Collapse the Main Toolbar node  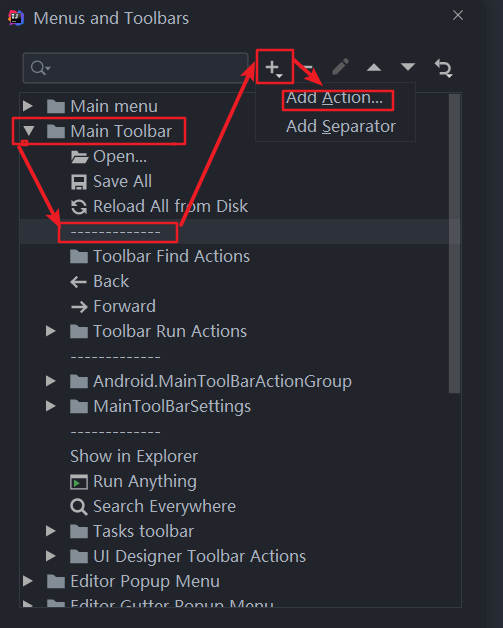click(x=28, y=131)
